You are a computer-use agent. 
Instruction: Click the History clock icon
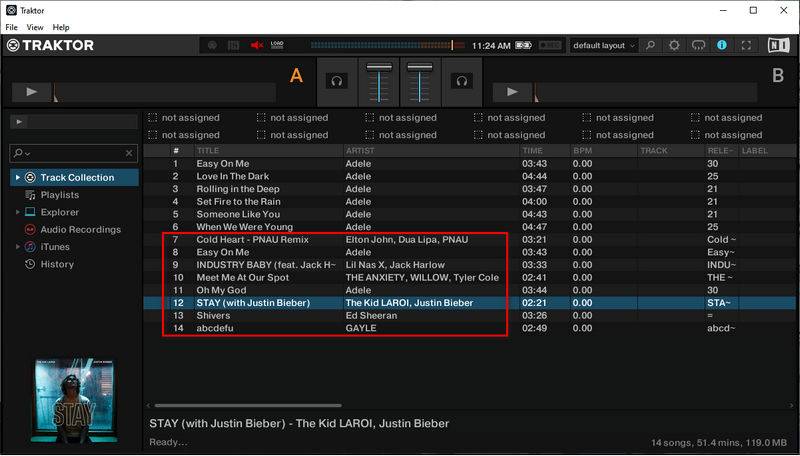pyautogui.click(x=30, y=264)
